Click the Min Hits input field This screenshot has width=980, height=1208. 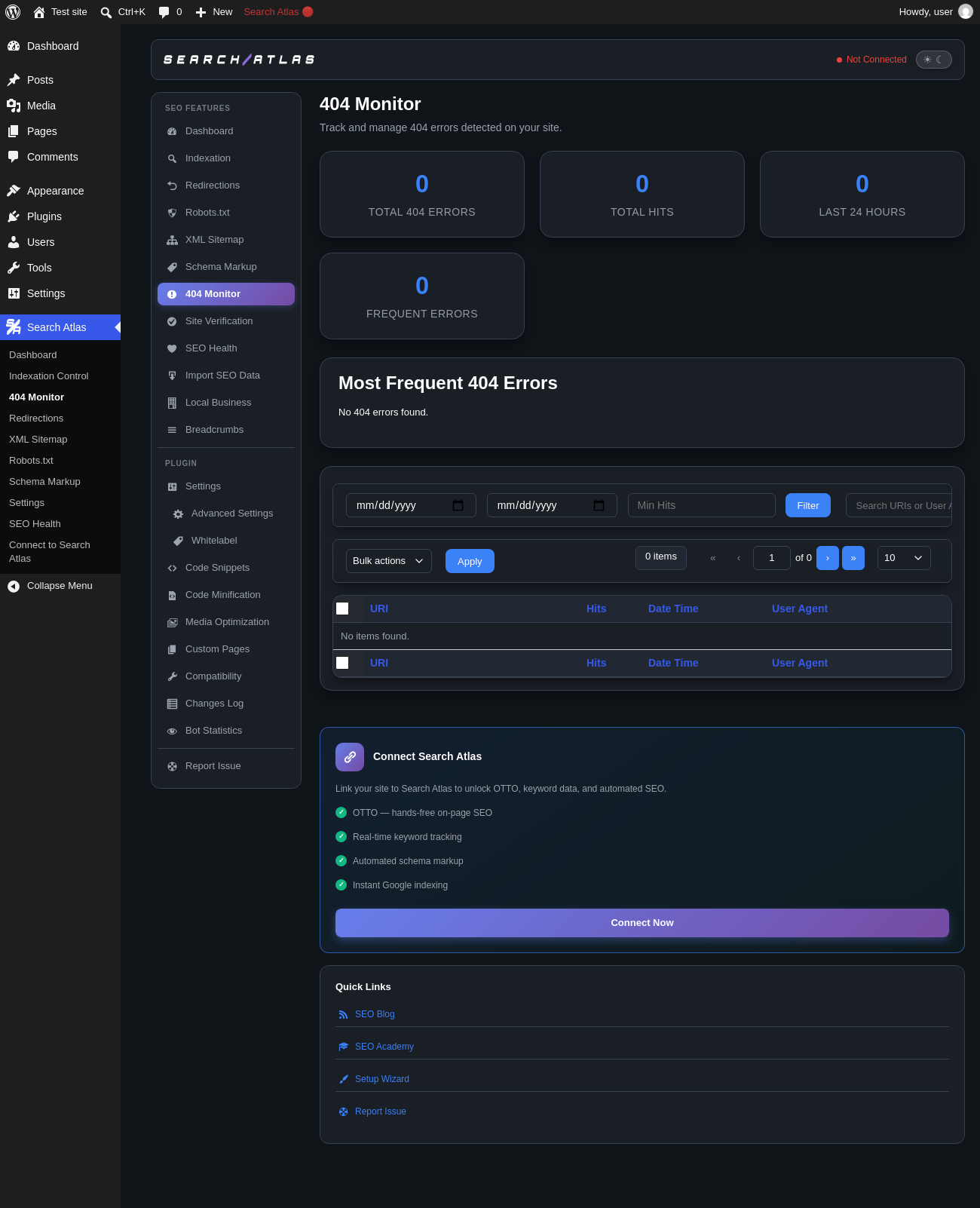click(x=702, y=505)
